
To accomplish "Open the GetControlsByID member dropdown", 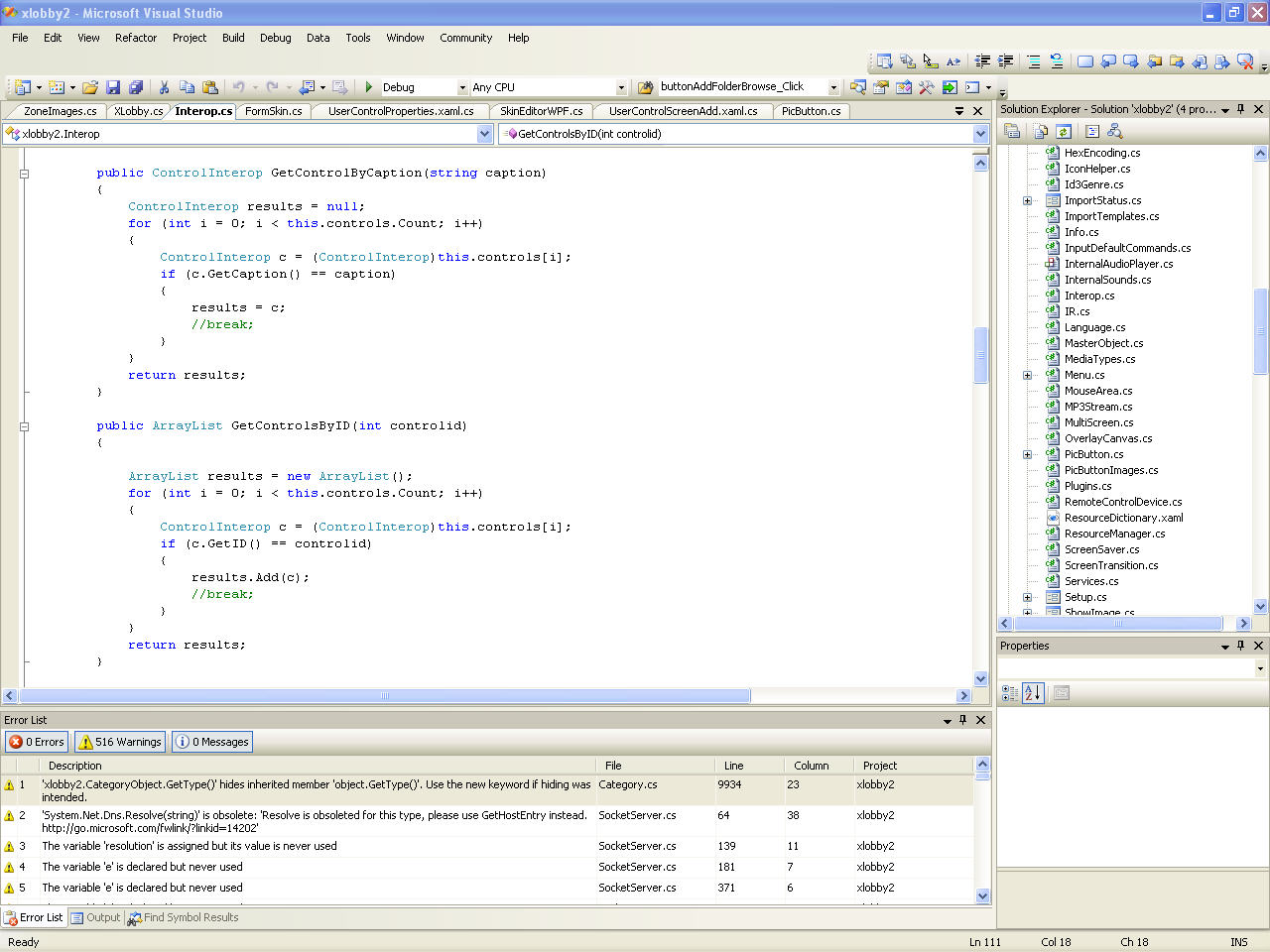I will pyautogui.click(x=980, y=134).
